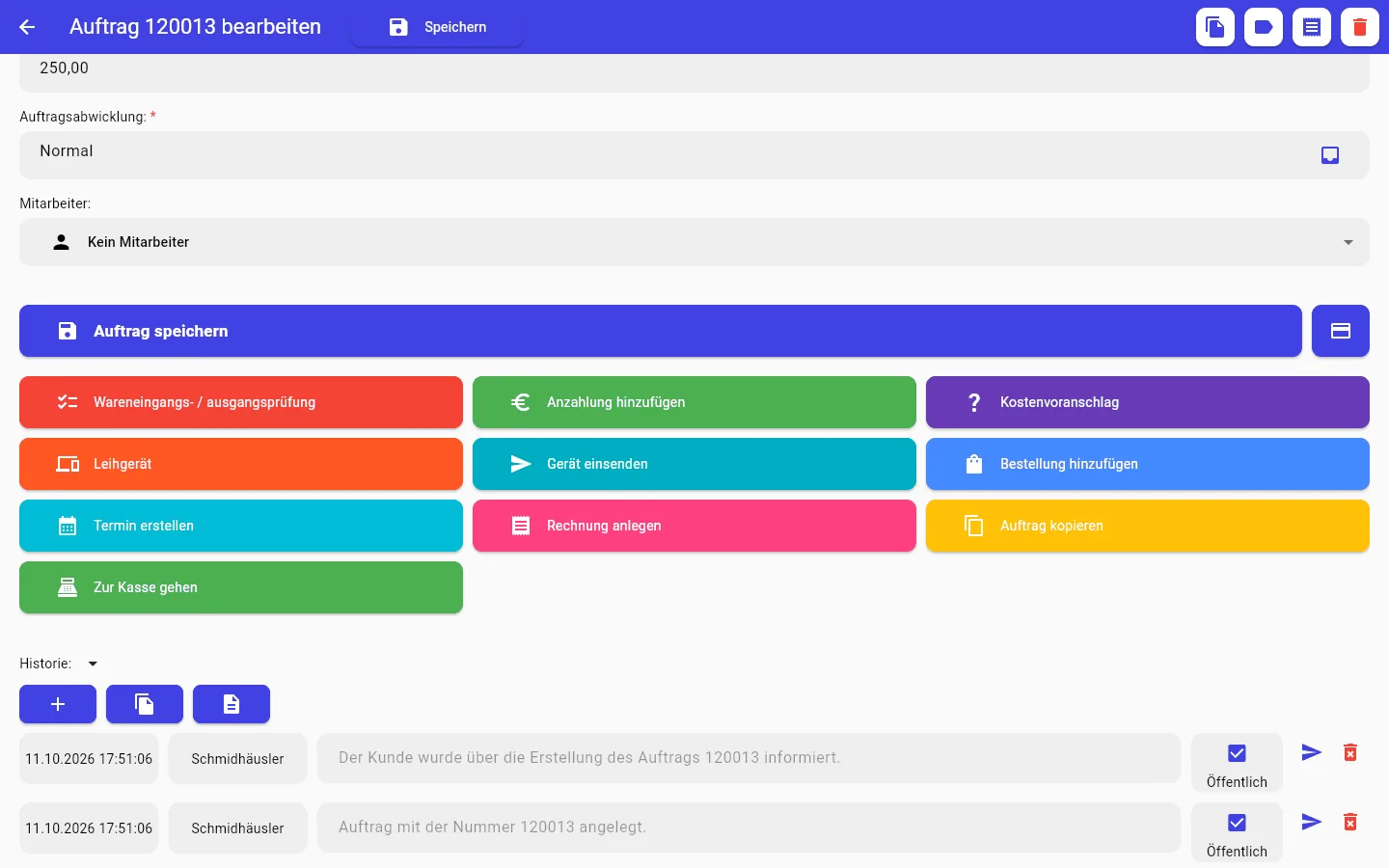Click the 250,00 amount field
This screenshot has height=868, width=1389.
click(694, 72)
